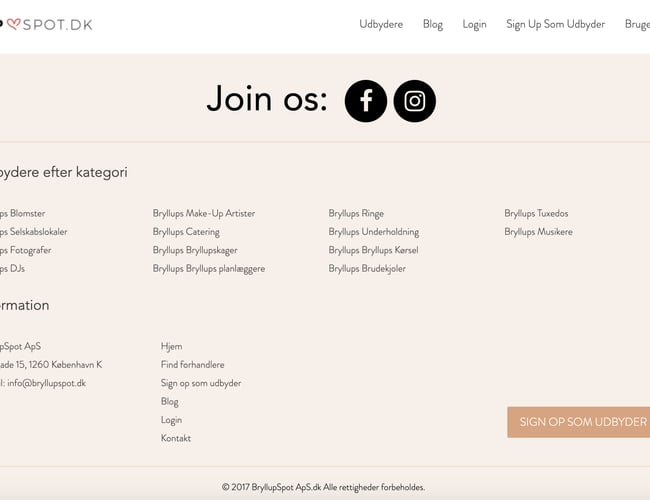Image resolution: width=650 pixels, height=500 pixels.
Task: Click Login in the header menu
Action: (474, 24)
